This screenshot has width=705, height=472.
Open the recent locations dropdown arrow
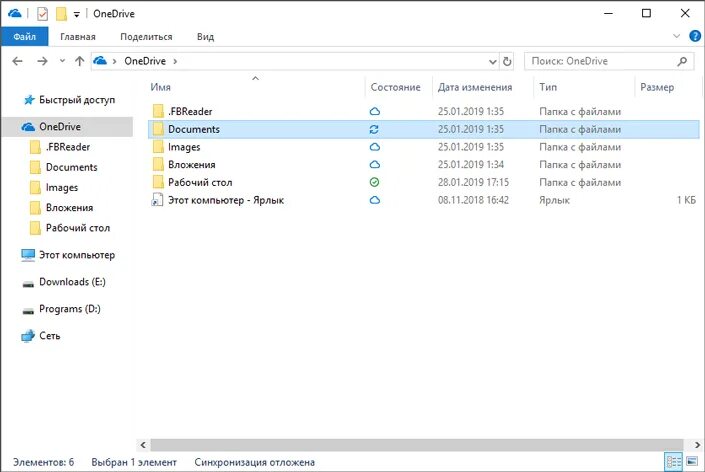coord(62,61)
